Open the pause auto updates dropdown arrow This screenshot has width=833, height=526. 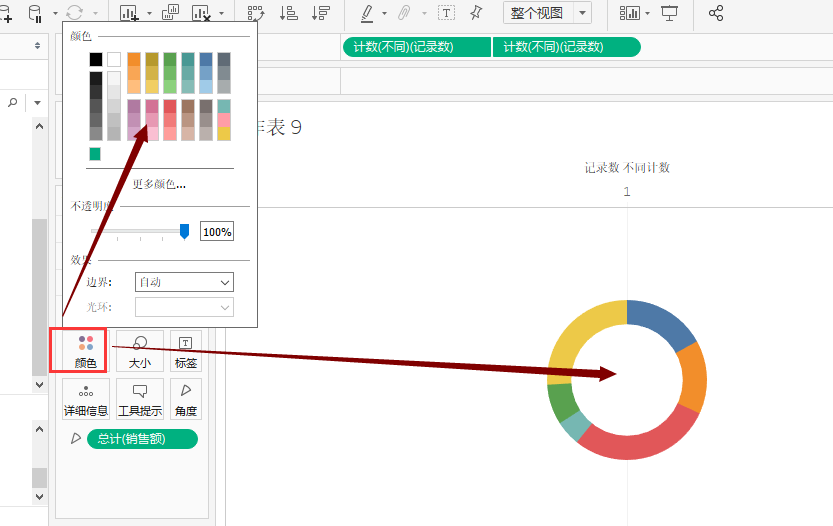[x=55, y=13]
